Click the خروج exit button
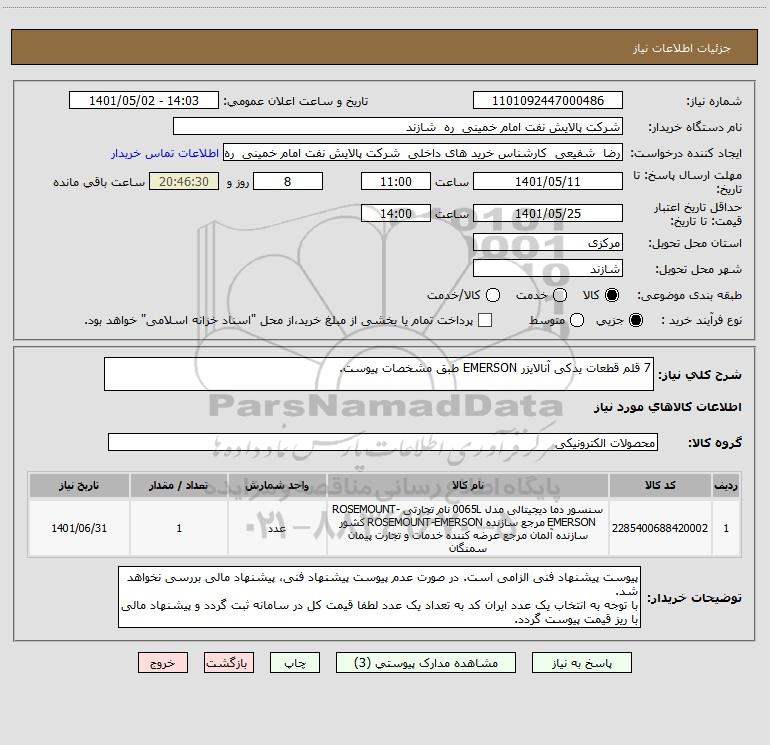 [x=163, y=662]
